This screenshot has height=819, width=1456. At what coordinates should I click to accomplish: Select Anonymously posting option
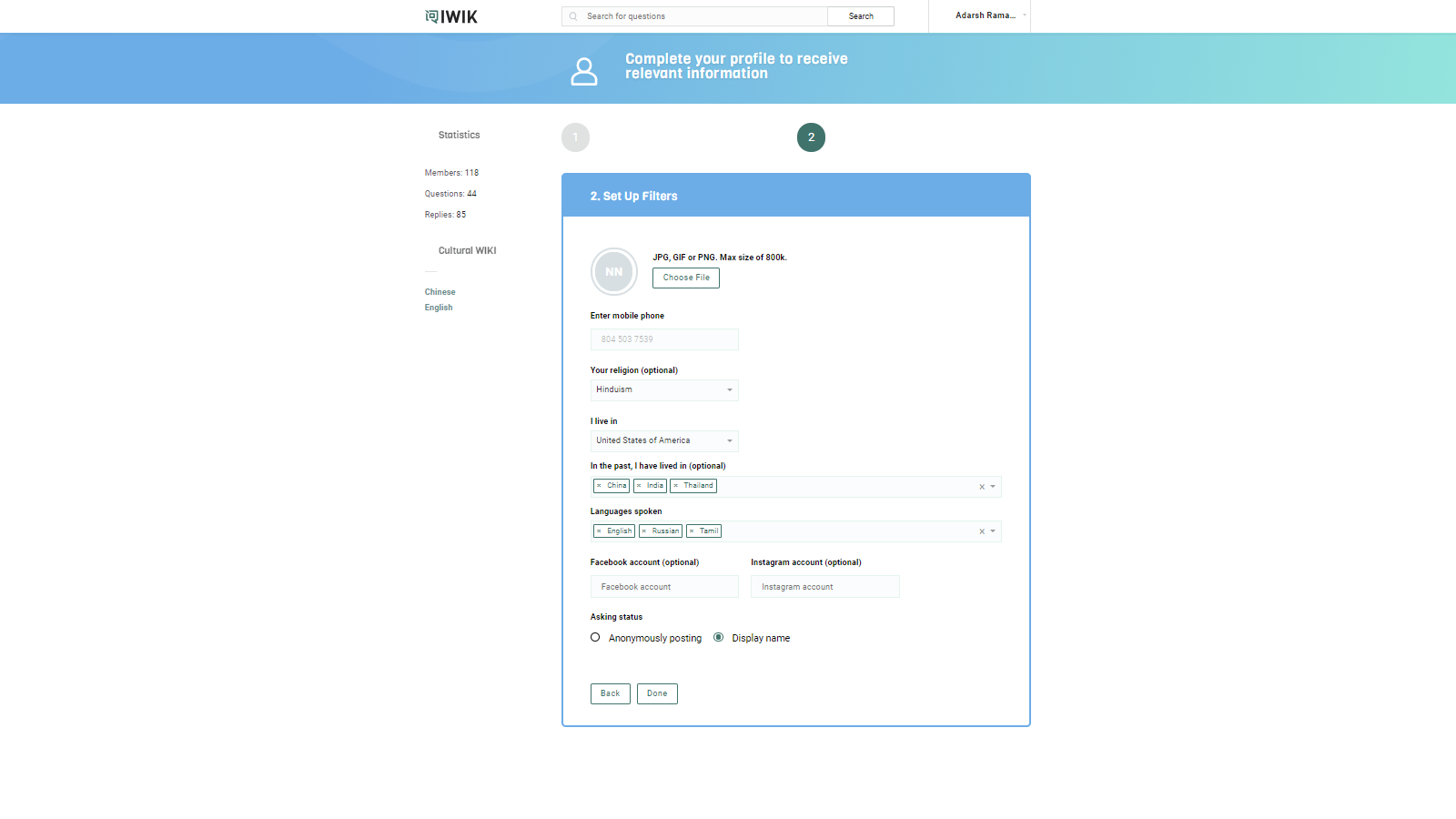[x=595, y=637]
